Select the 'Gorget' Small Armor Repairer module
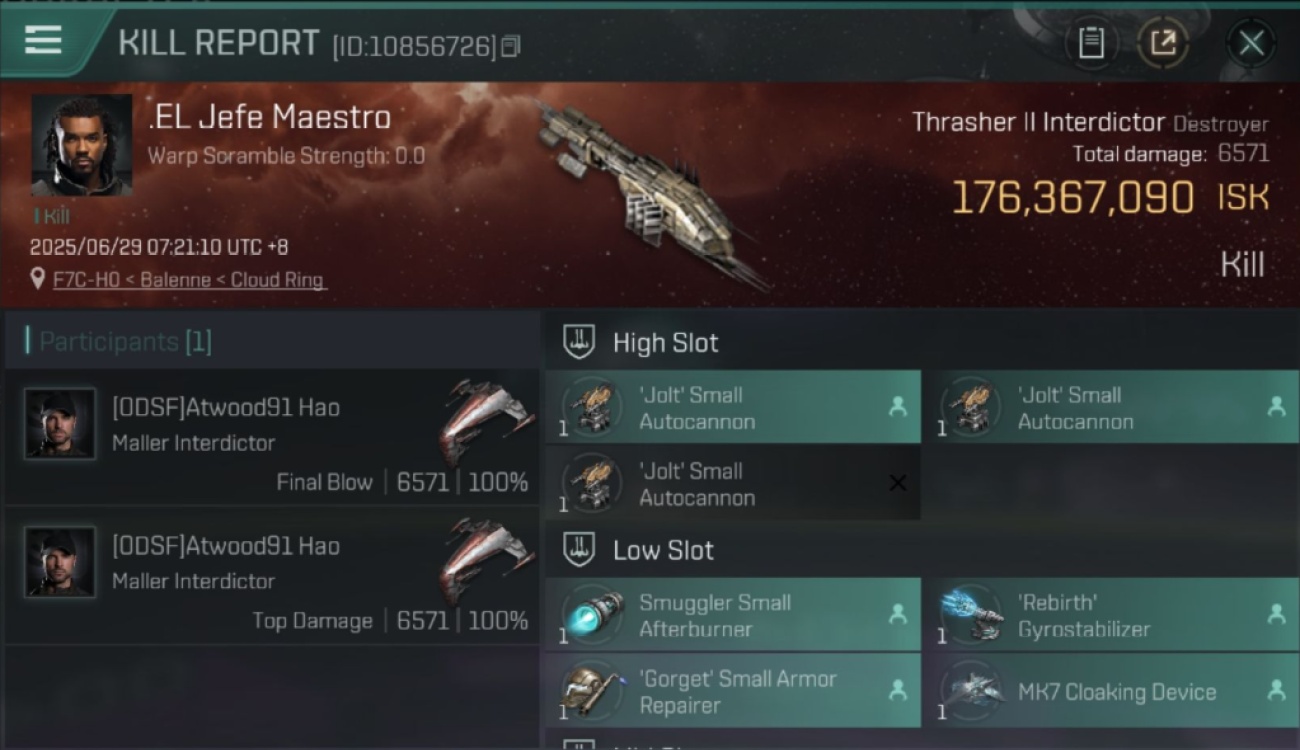The height and width of the screenshot is (750, 1300). 733,691
